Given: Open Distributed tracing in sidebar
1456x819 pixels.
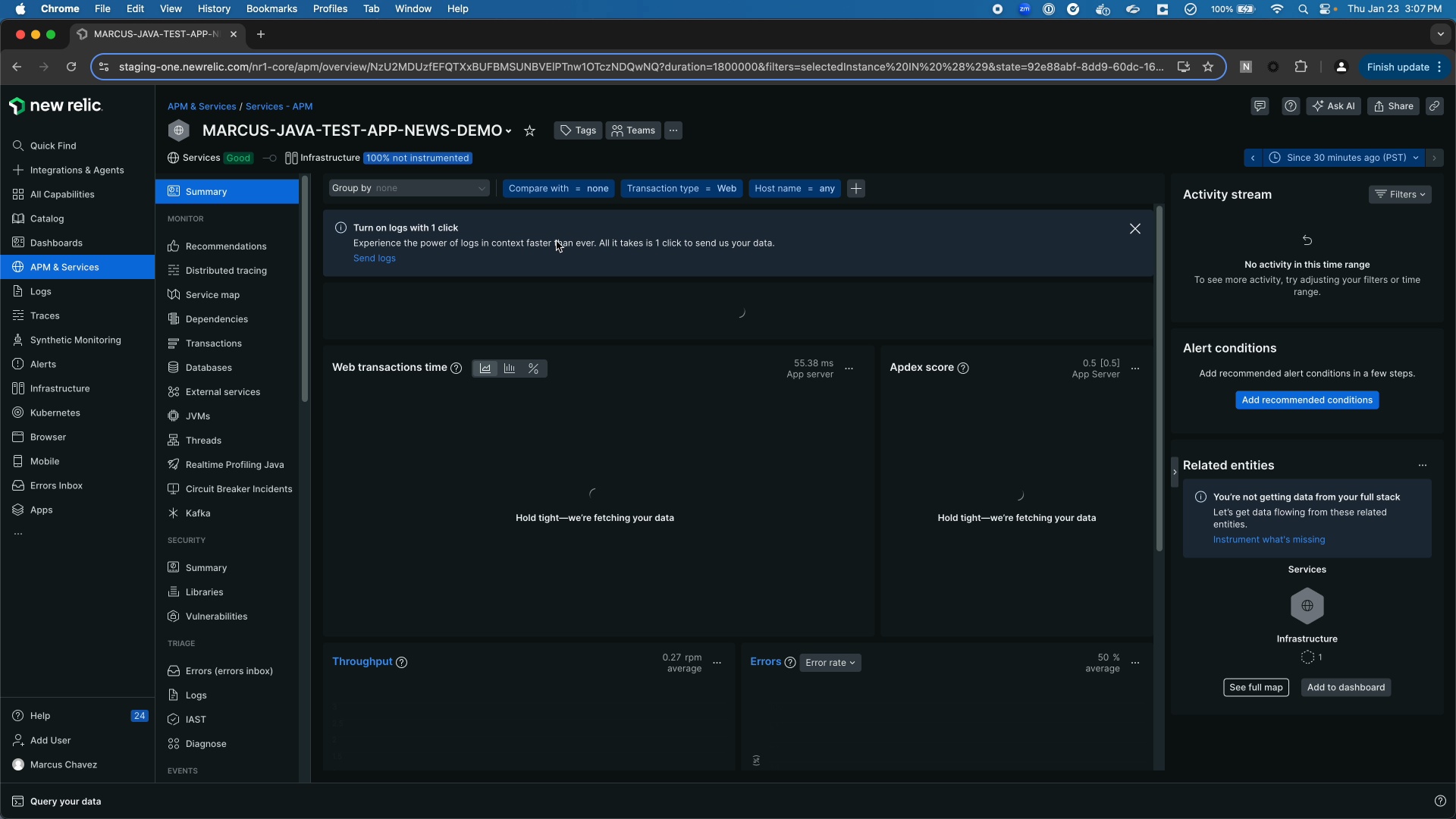Looking at the screenshot, I should [x=226, y=271].
